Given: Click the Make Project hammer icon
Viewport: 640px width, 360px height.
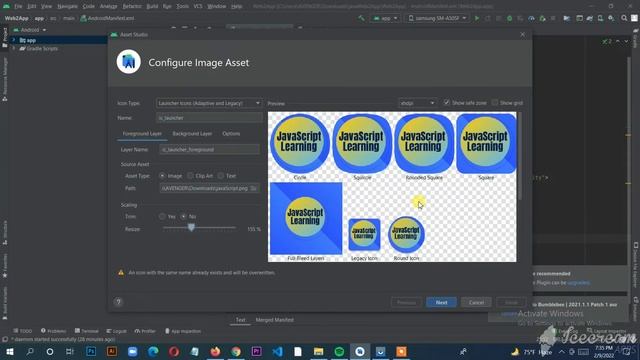Looking at the screenshot, I should (x=361, y=18).
